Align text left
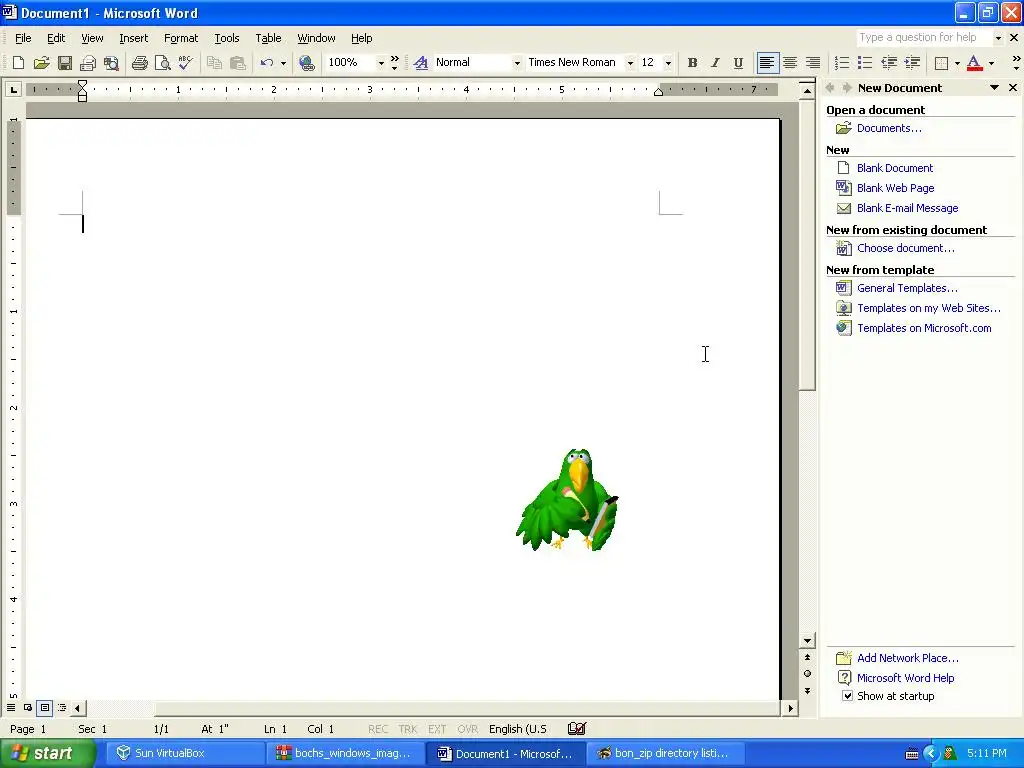The width and height of the screenshot is (1024, 768). (767, 63)
